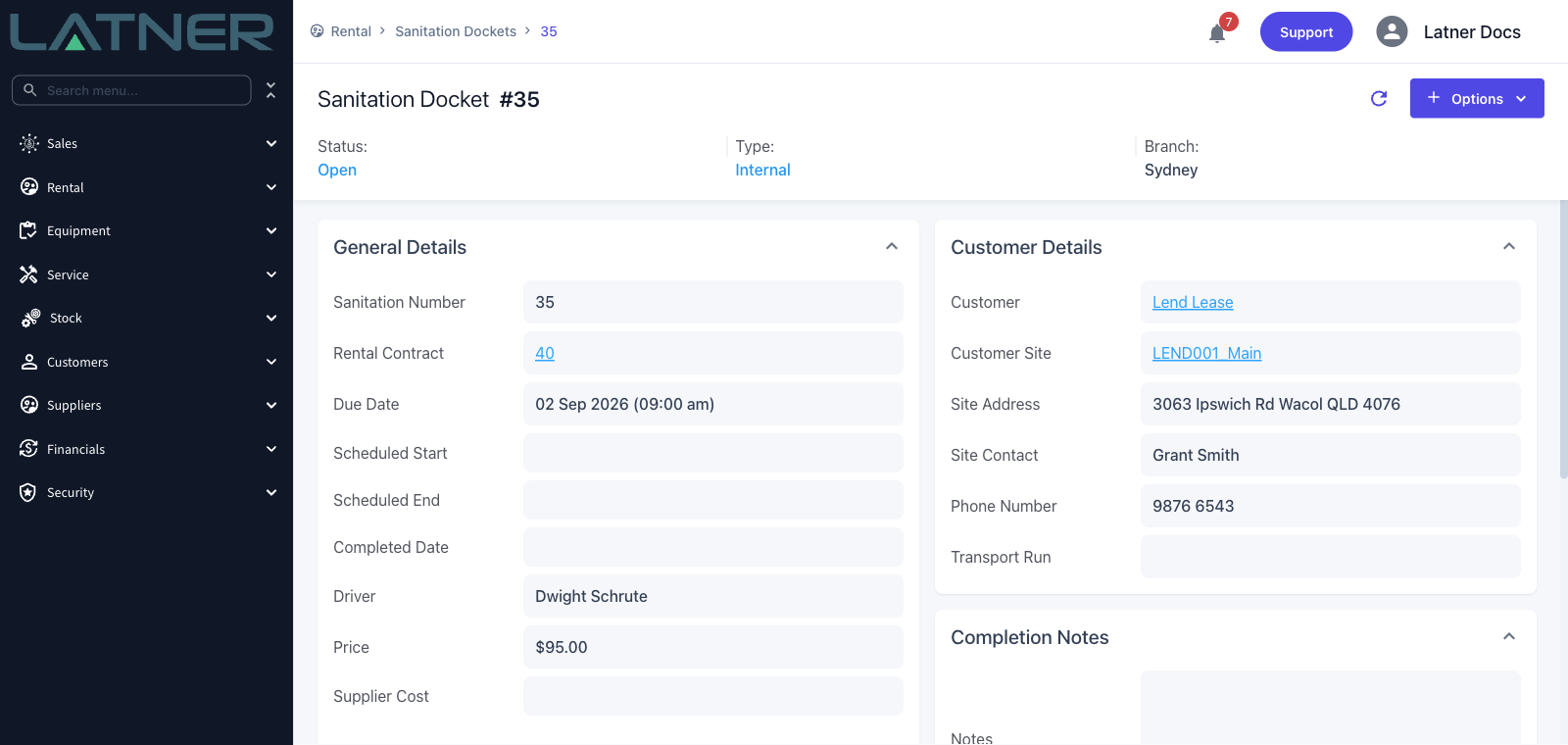Open the Stock menu item
Viewport: 1568px width, 745px height.
[x=147, y=318]
